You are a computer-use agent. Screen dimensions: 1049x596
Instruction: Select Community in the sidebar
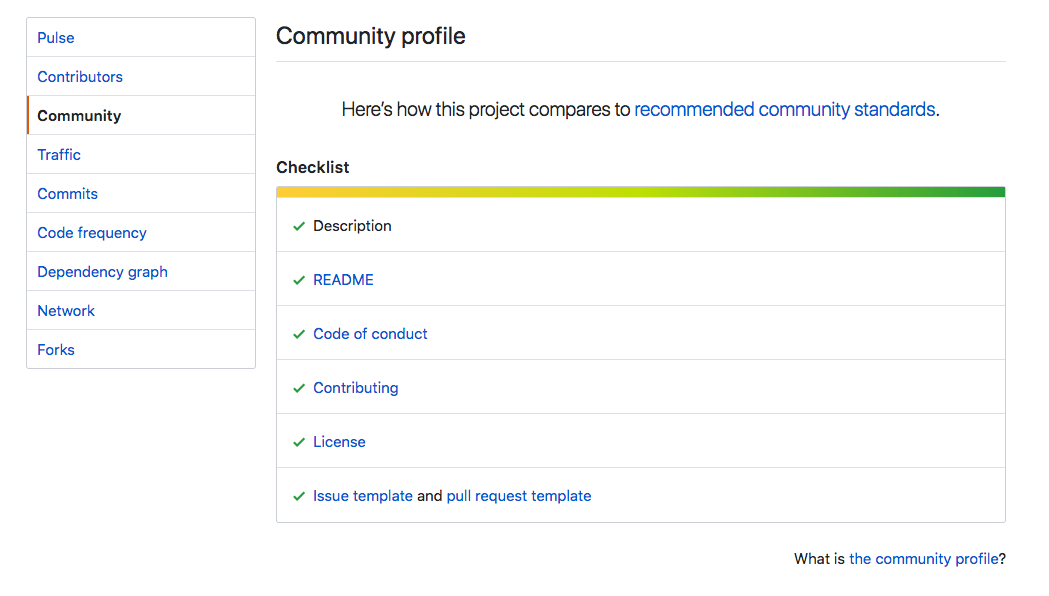click(x=79, y=116)
